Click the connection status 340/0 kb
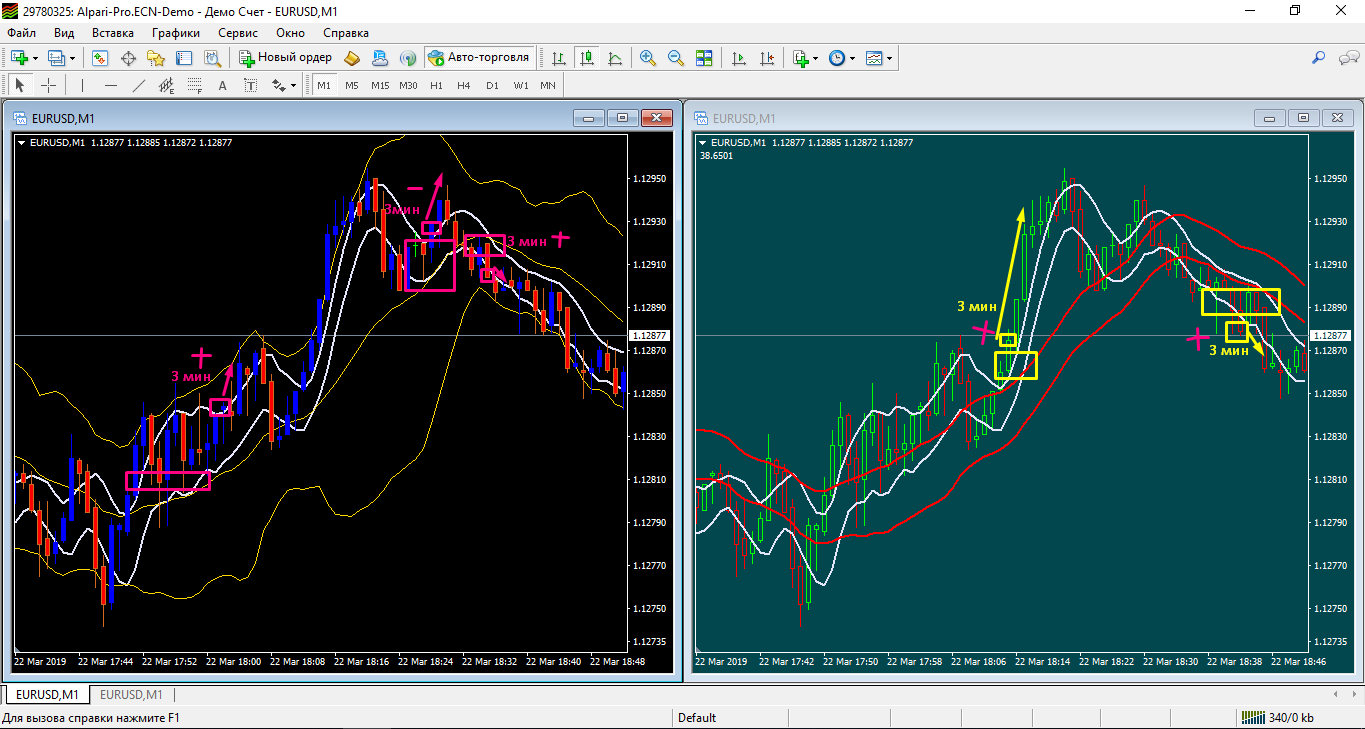This screenshot has width=1365, height=729. pos(1277,718)
